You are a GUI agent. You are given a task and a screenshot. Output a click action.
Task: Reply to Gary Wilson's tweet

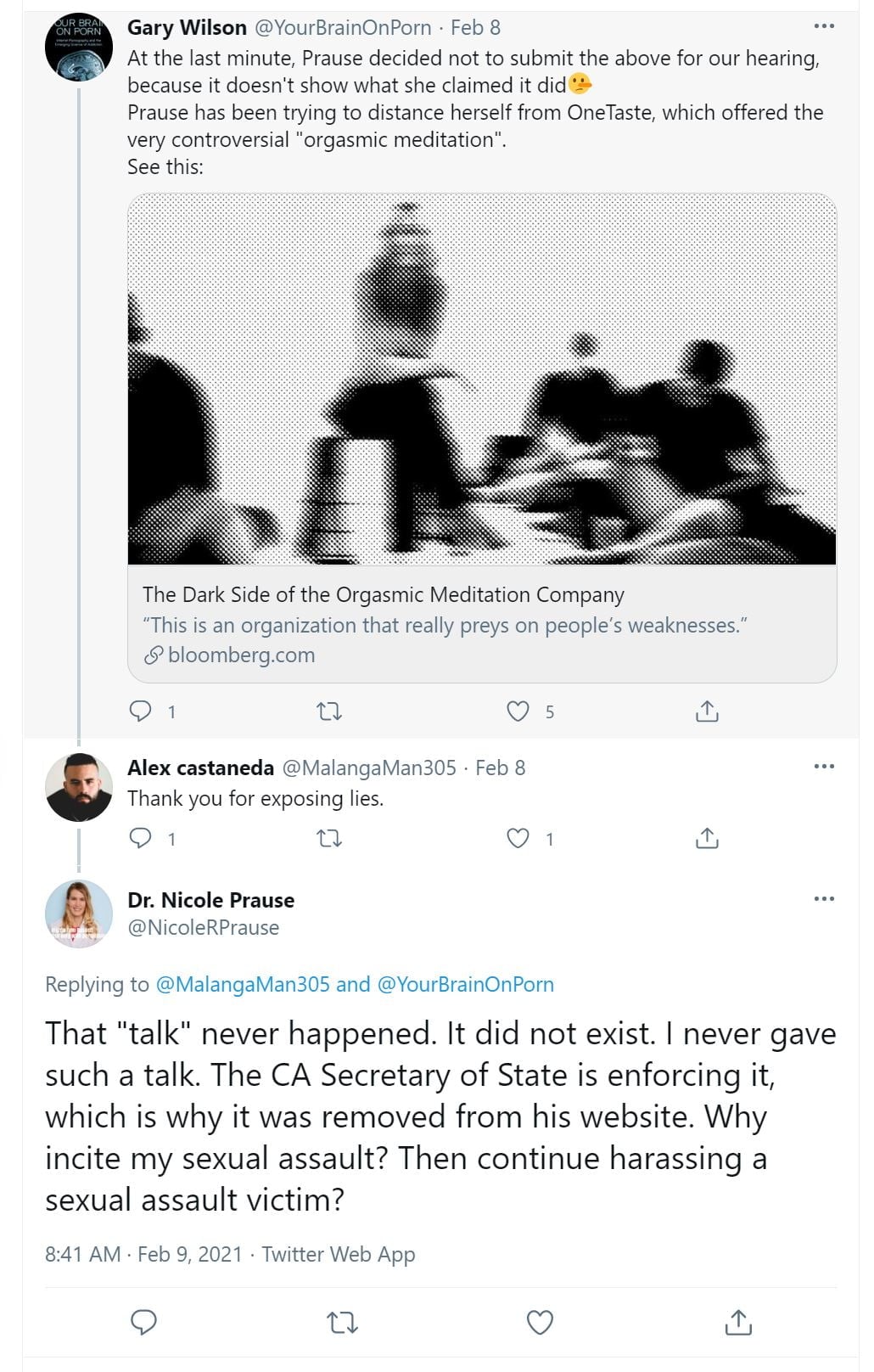[140, 711]
